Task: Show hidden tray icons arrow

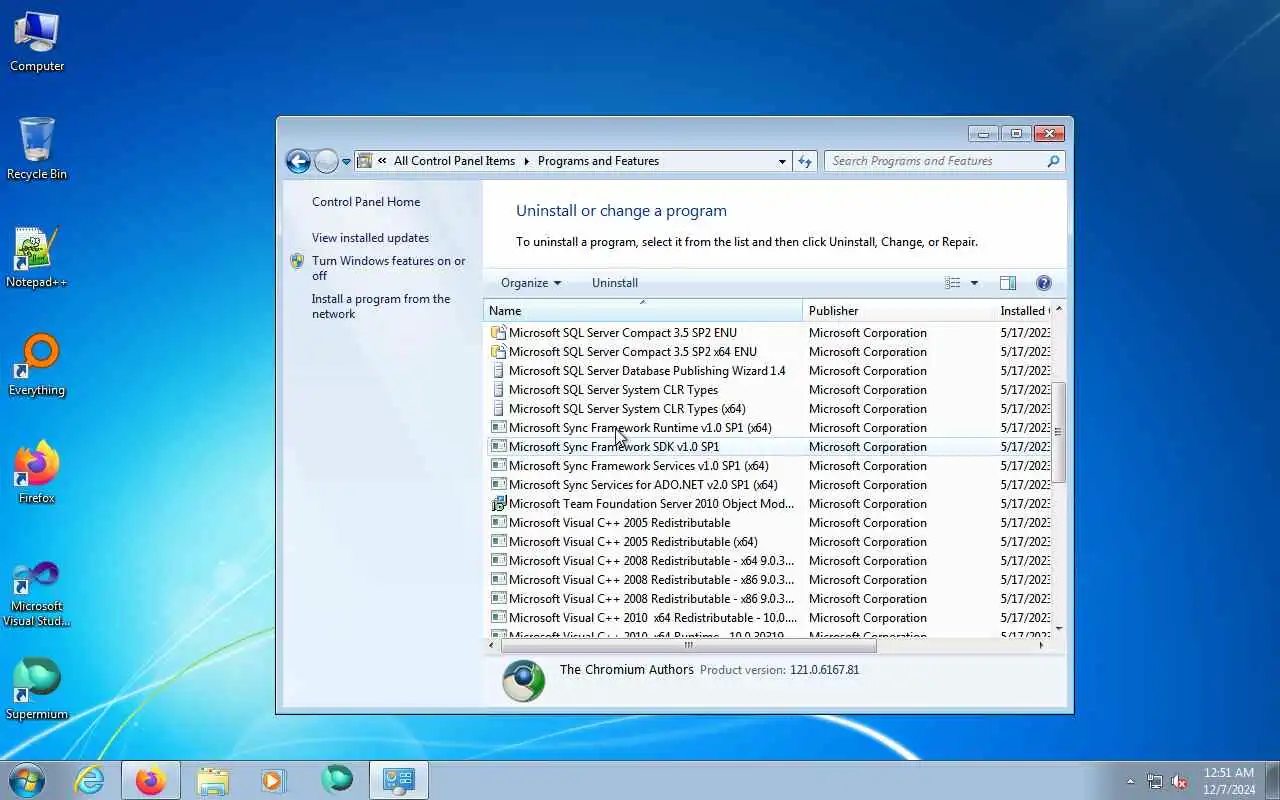Action: [x=1131, y=781]
